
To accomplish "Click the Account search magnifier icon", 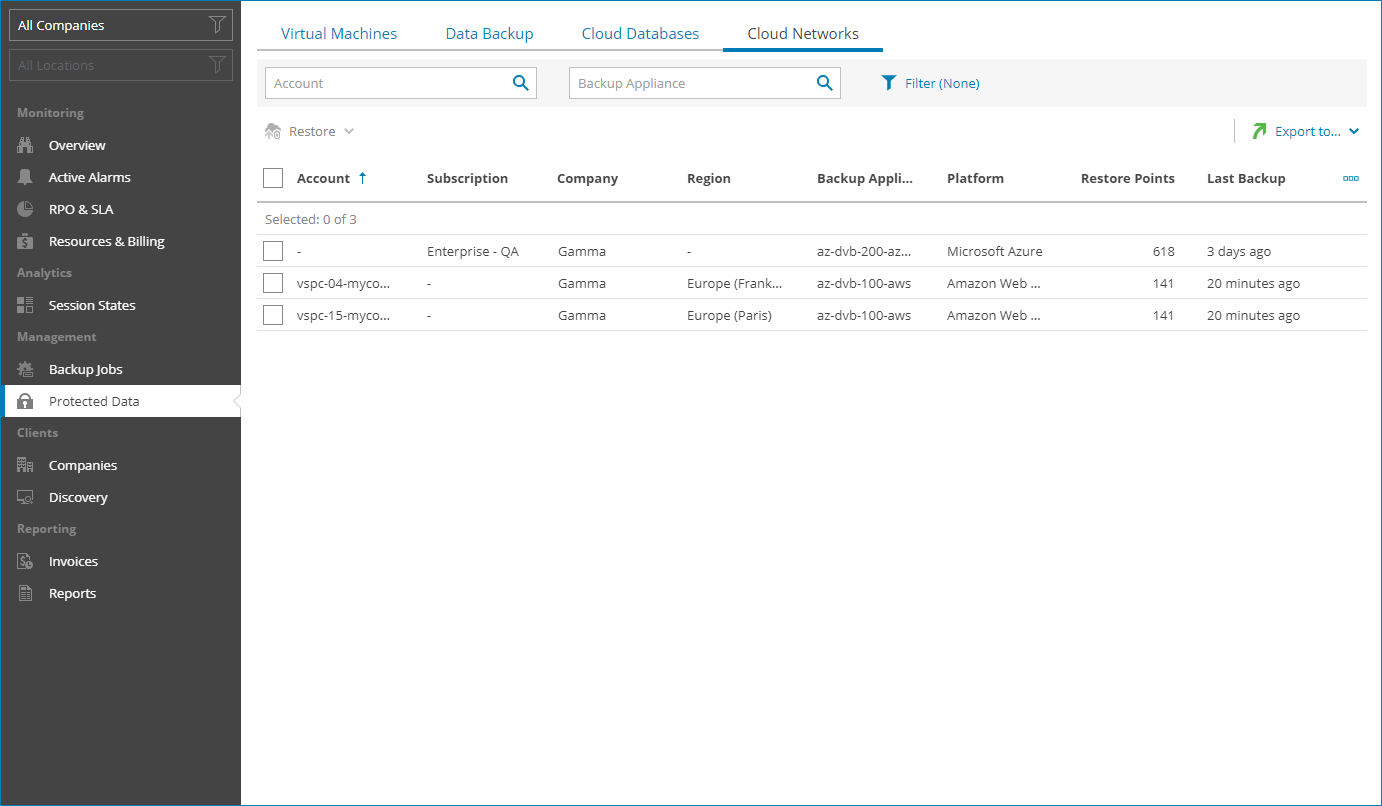I will 520,82.
